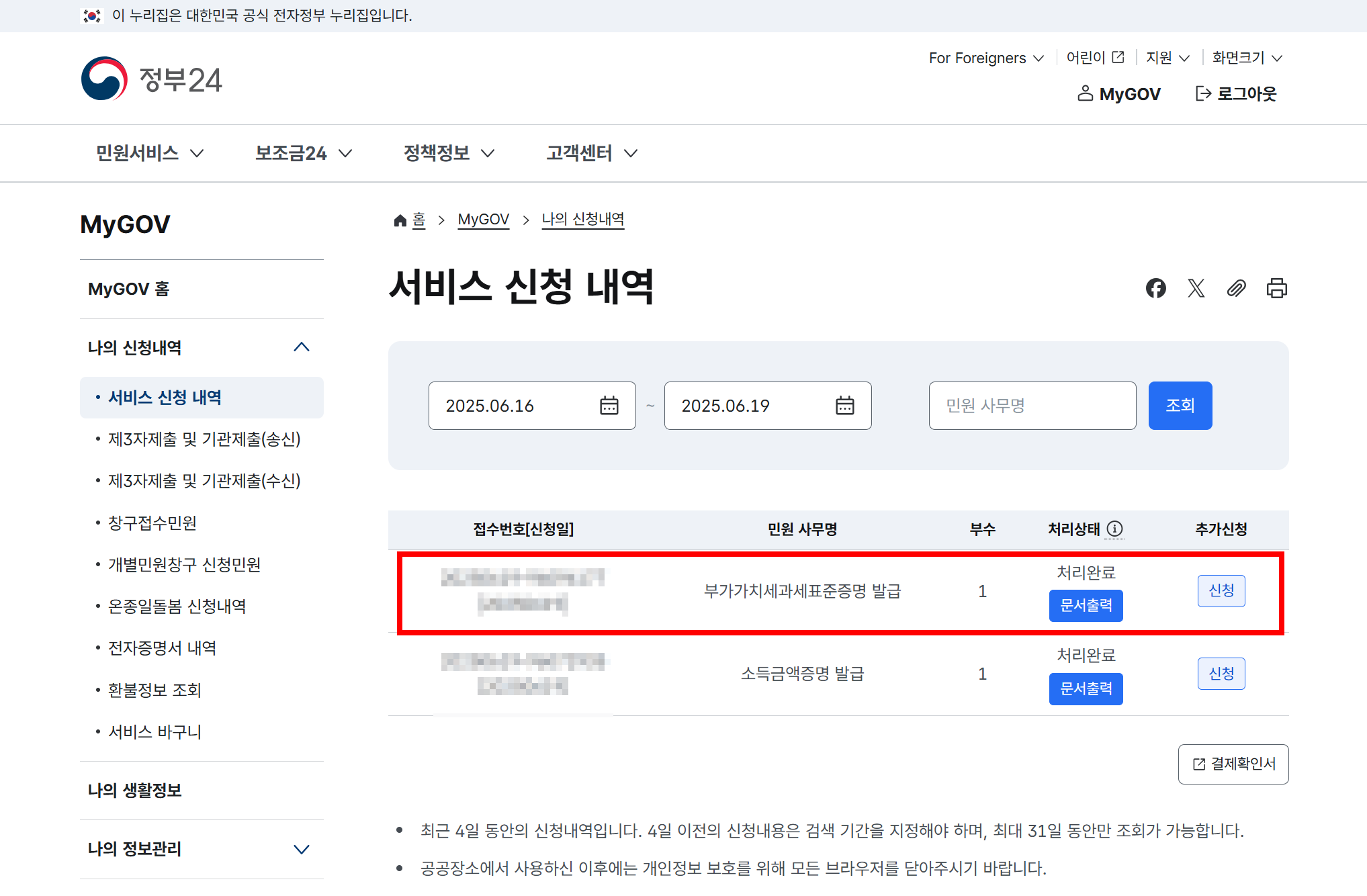Image resolution: width=1367 pixels, height=896 pixels.
Task: Share page on Facebook icon
Action: (1155, 288)
